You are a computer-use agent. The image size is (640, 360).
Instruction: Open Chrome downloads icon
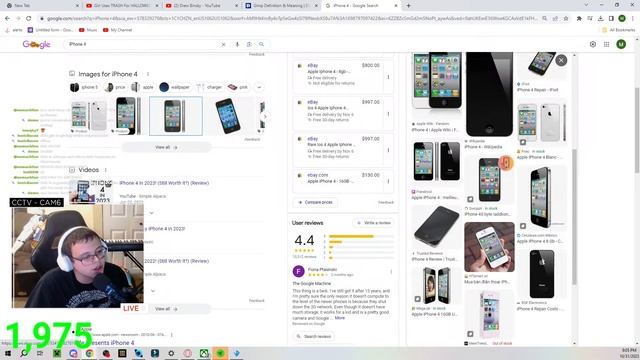pyautogui.click(x=600, y=18)
